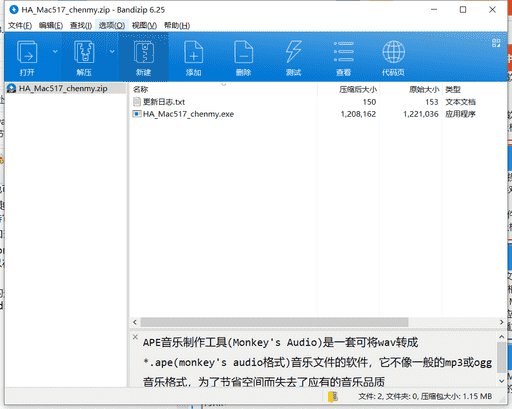This screenshot has width=512, height=409.
Task: Click the 测试 (Test) lightning icon
Action: [293, 52]
